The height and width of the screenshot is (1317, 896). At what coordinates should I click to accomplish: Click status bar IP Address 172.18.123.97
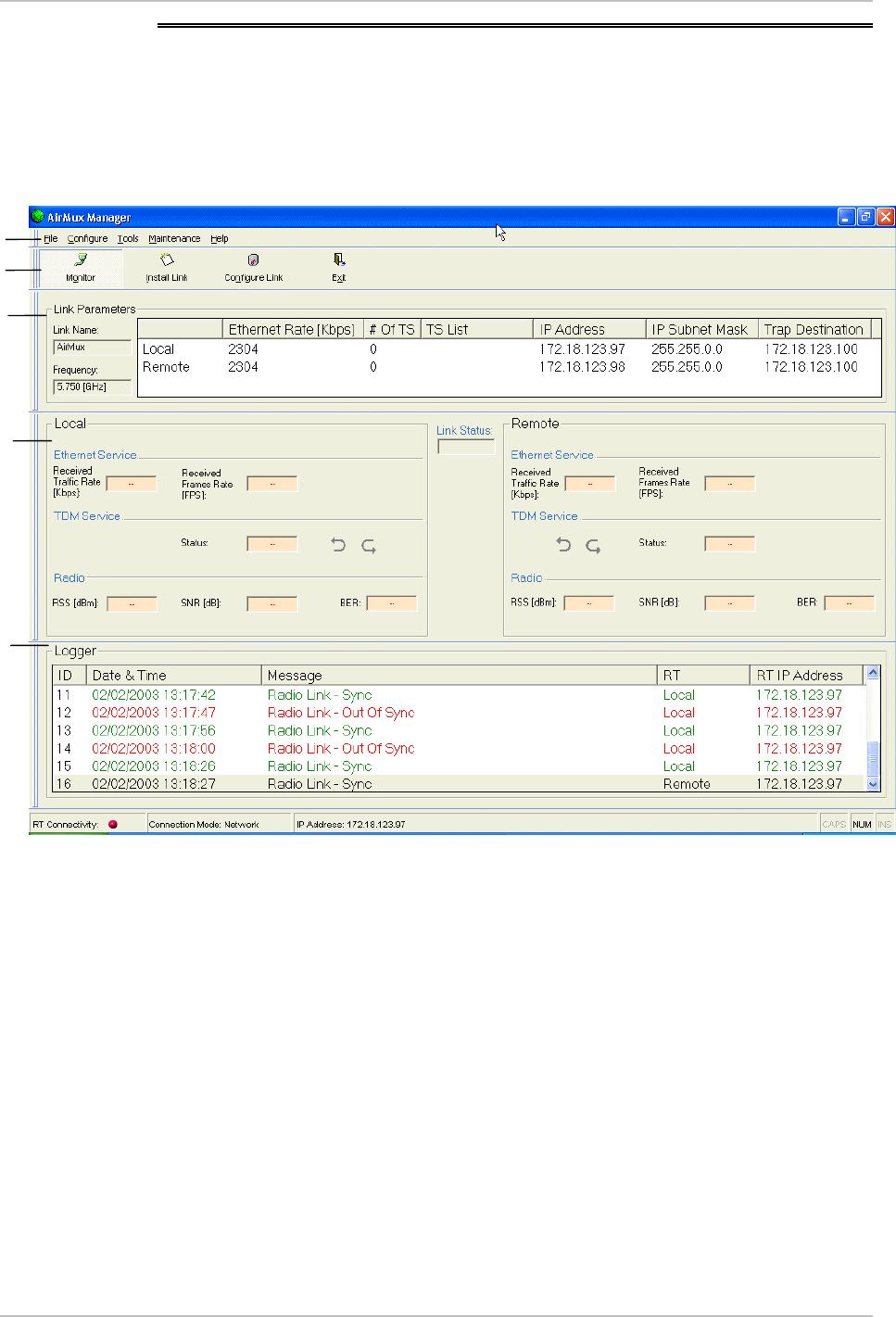(x=351, y=824)
